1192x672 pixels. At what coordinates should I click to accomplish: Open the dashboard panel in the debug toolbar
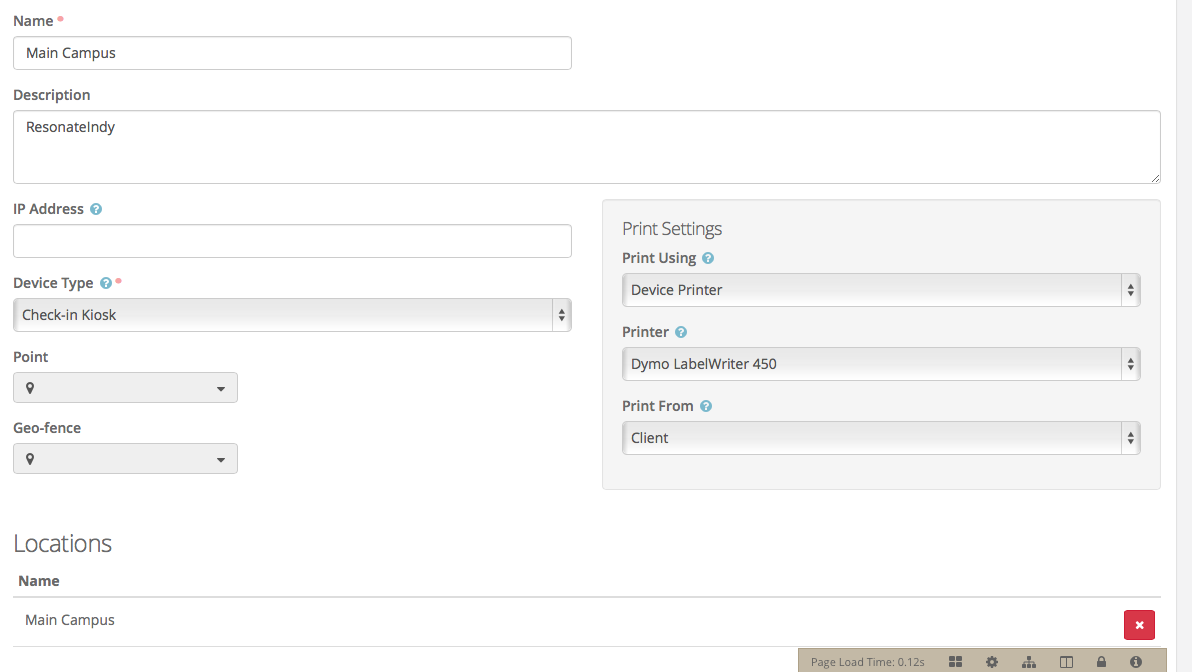pyautogui.click(x=955, y=661)
